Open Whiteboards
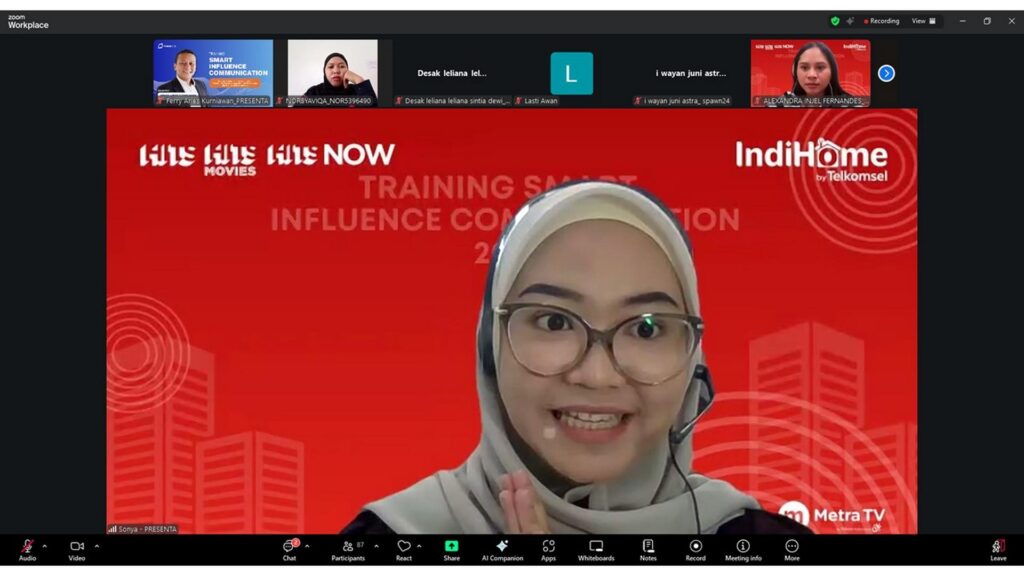Image resolution: width=1024 pixels, height=576 pixels. pos(596,550)
